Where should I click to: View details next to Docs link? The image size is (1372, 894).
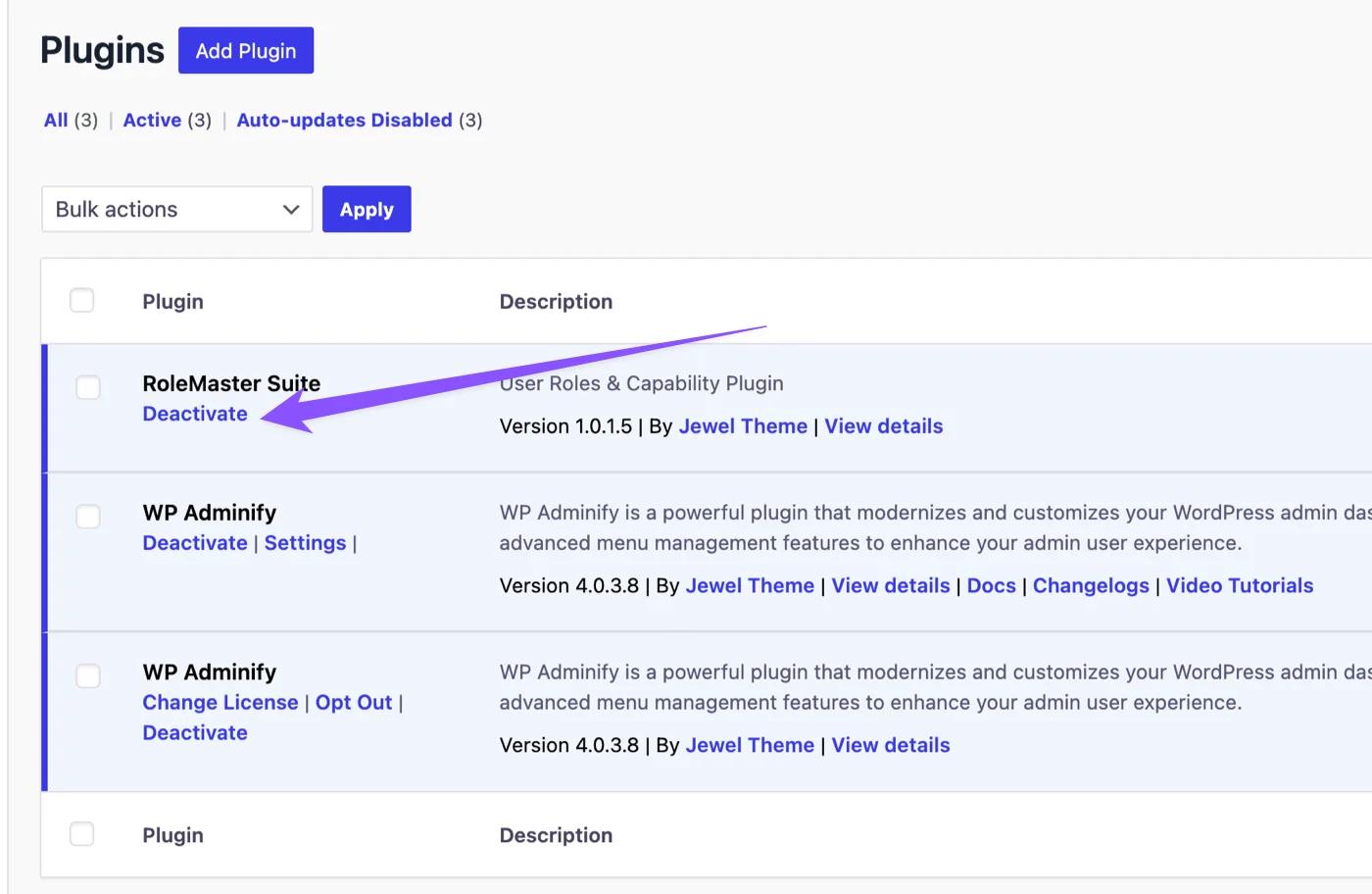point(891,586)
